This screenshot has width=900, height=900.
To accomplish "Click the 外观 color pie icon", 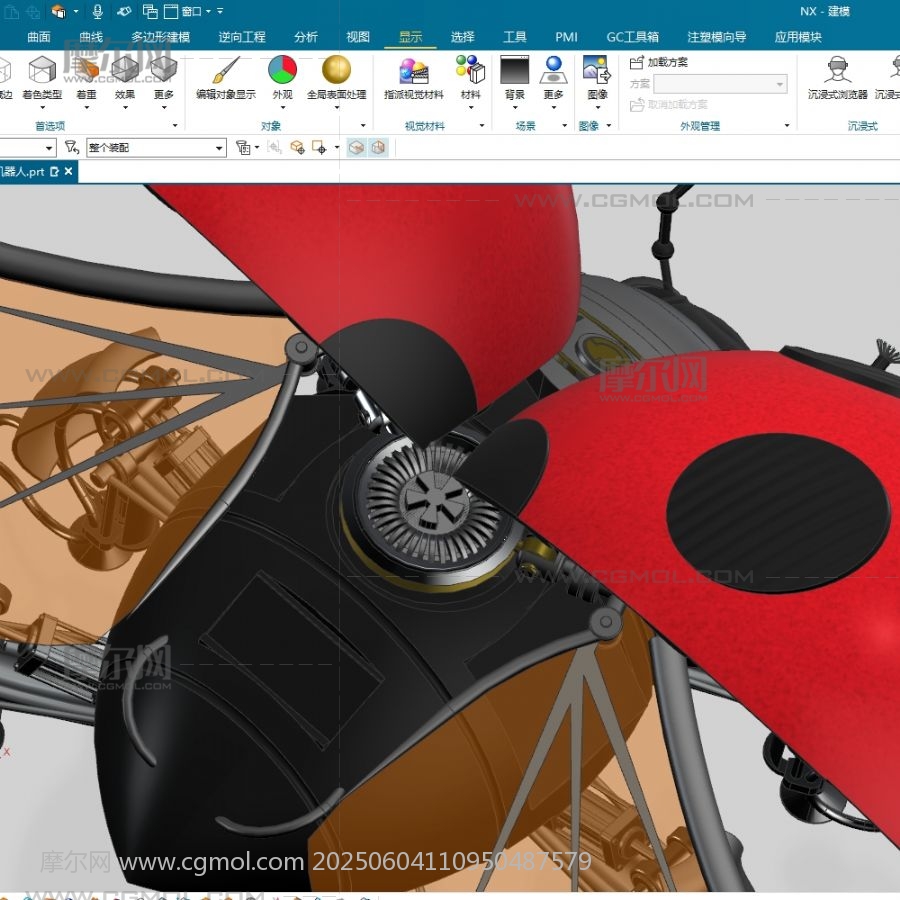I will (x=282, y=69).
